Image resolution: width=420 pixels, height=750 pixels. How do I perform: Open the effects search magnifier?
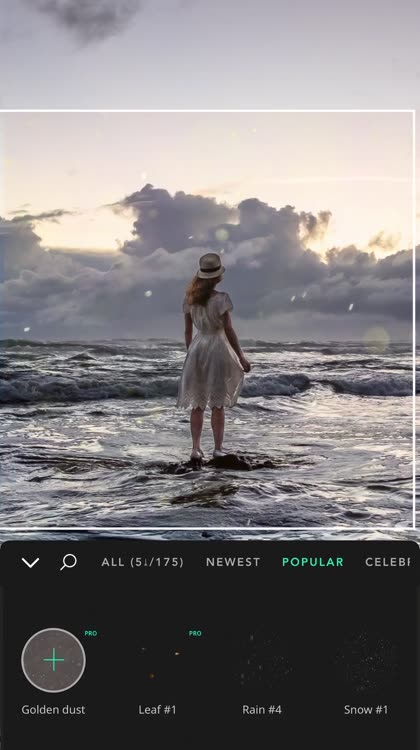[x=68, y=562]
